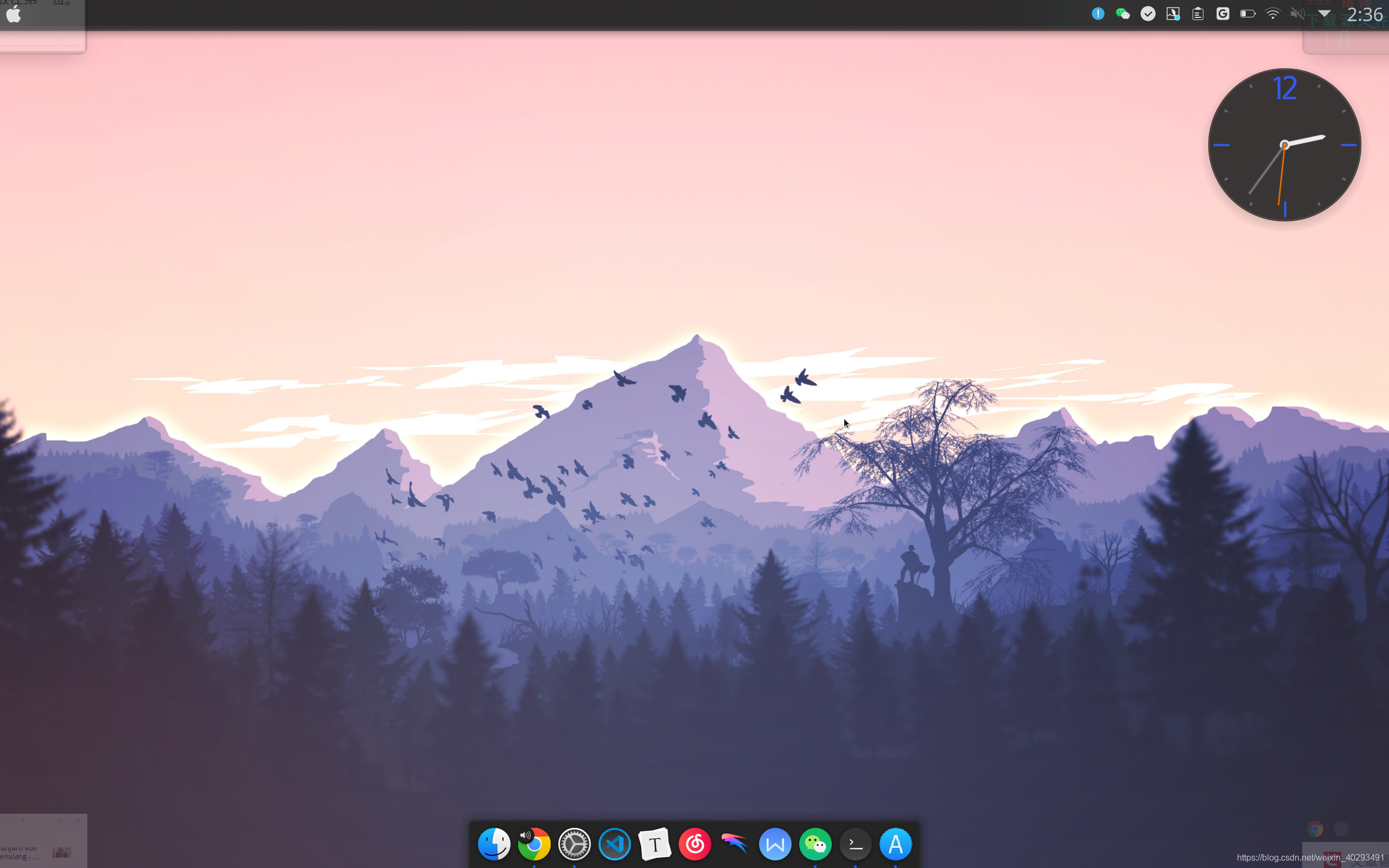
Task: Open the Terminal dock icon
Action: coord(855,844)
